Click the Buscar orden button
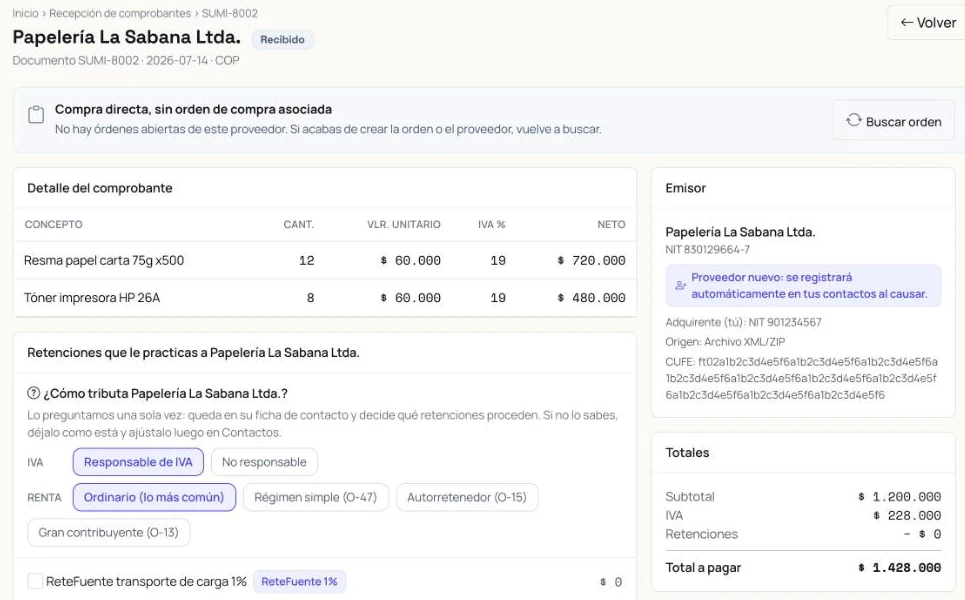Image resolution: width=965 pixels, height=600 pixels. (893, 121)
